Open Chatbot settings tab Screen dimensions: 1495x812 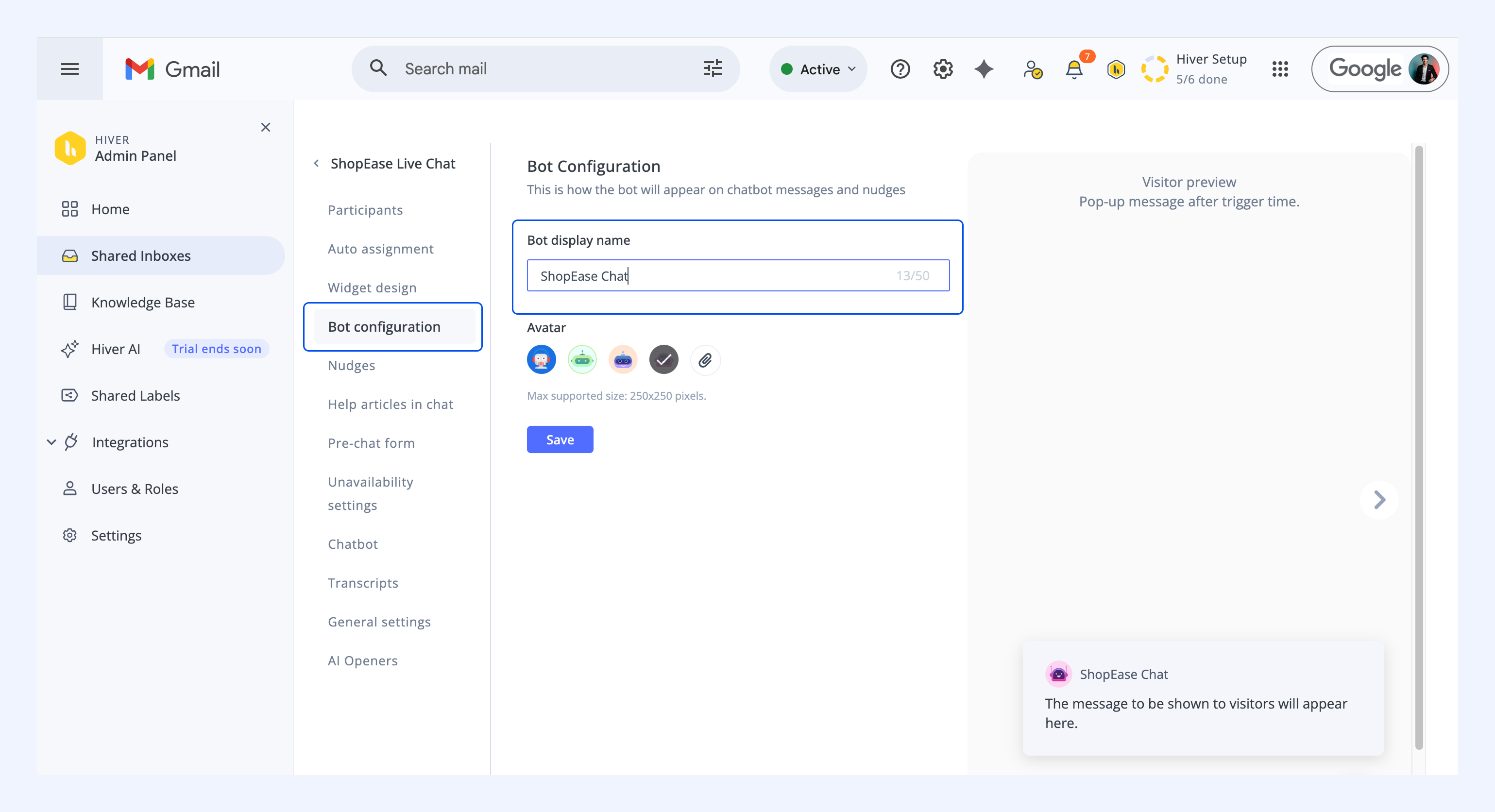353,544
